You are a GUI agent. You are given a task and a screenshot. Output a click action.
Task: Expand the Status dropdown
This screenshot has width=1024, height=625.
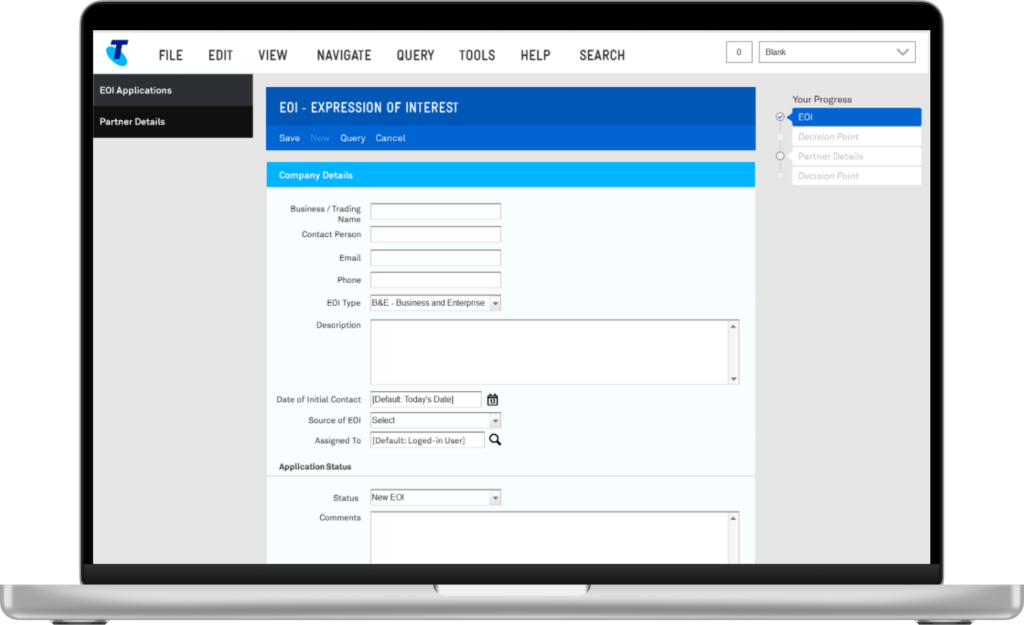pyautogui.click(x=495, y=498)
